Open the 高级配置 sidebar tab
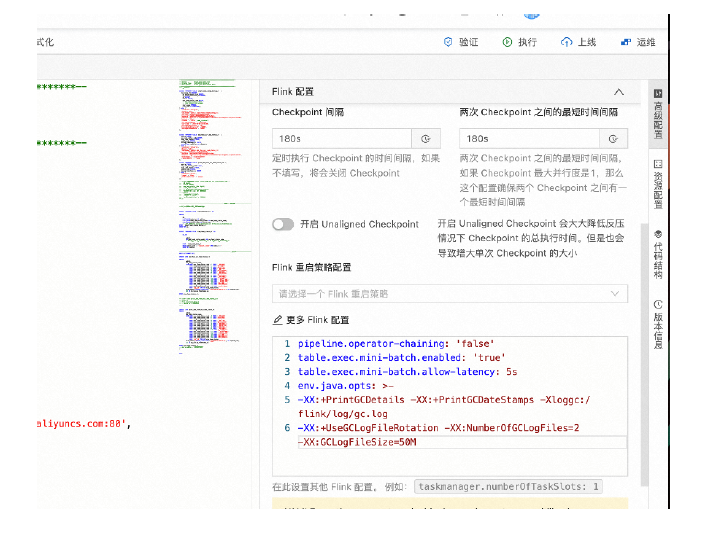 (658, 114)
